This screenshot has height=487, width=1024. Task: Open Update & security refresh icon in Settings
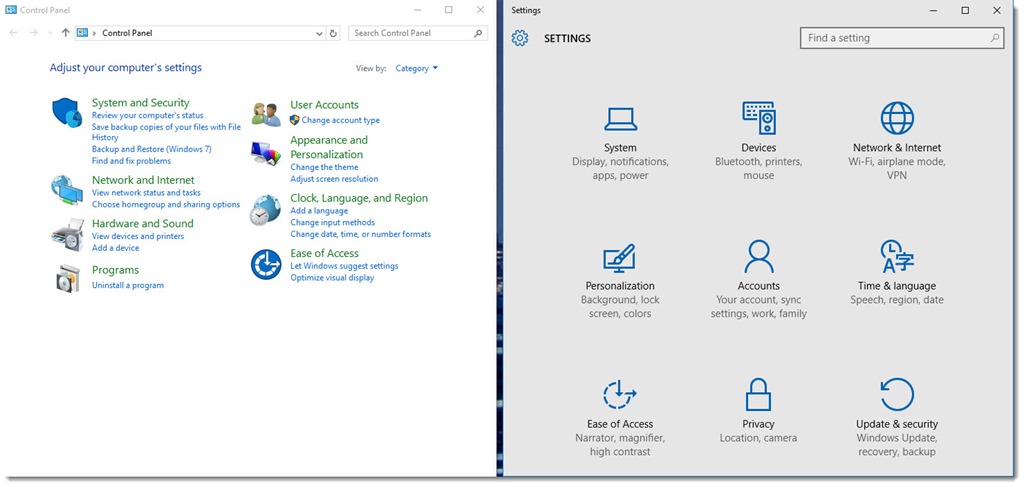click(x=897, y=394)
